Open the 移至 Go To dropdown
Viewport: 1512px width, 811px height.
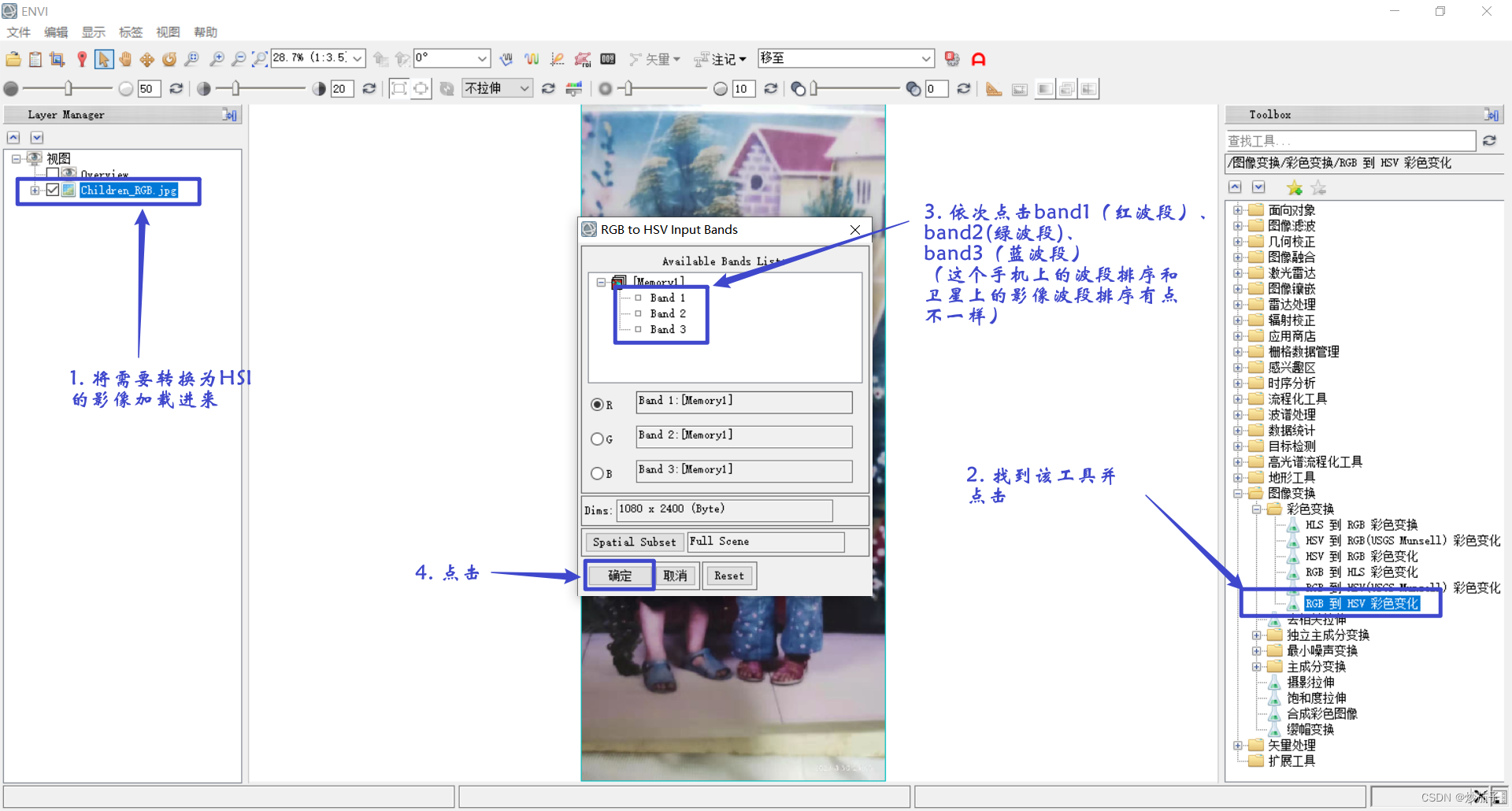pos(926,59)
